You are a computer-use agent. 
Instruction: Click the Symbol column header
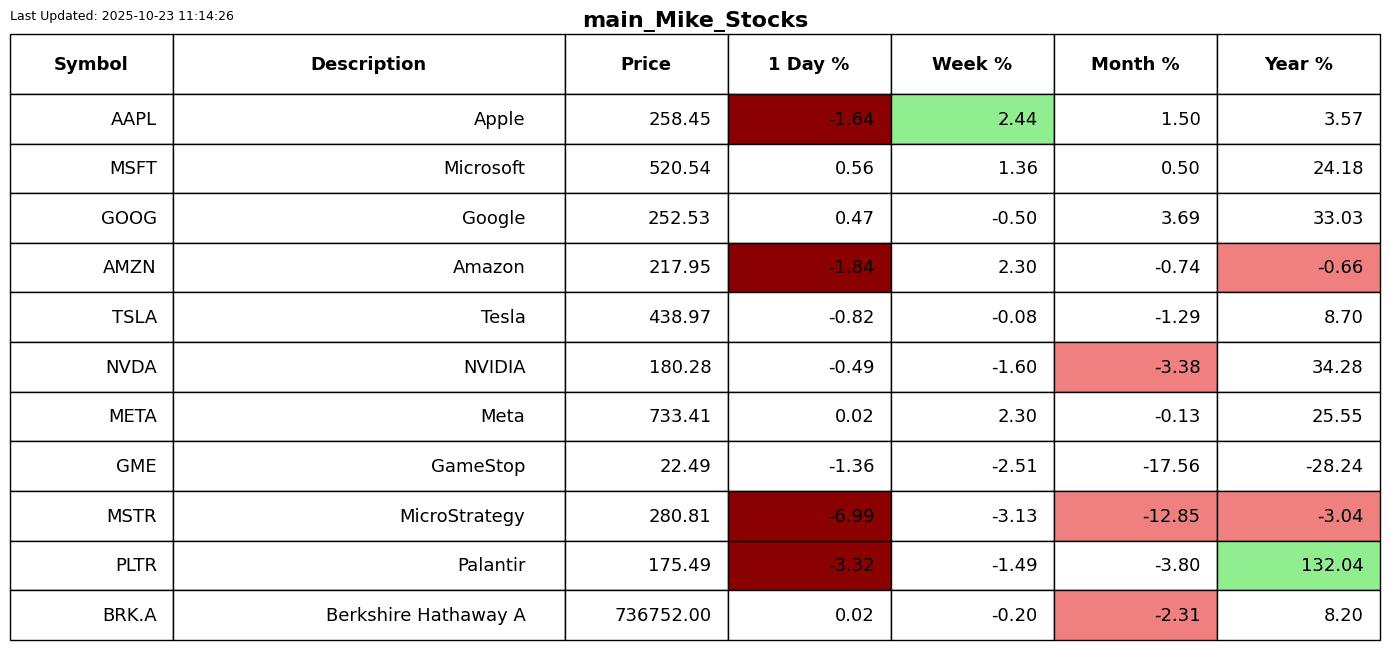coord(91,65)
